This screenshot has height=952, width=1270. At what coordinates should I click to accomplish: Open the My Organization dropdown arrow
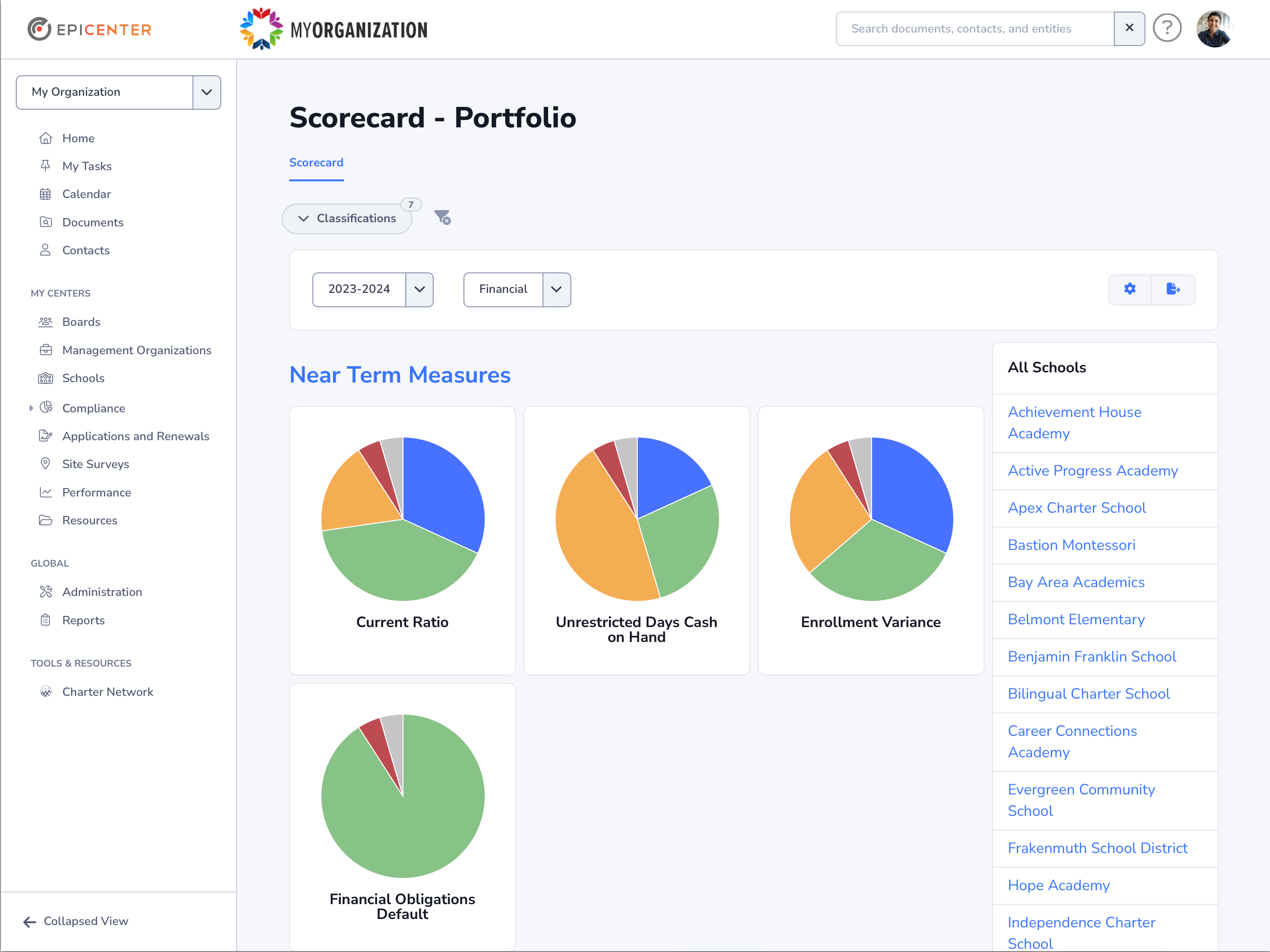pos(207,92)
